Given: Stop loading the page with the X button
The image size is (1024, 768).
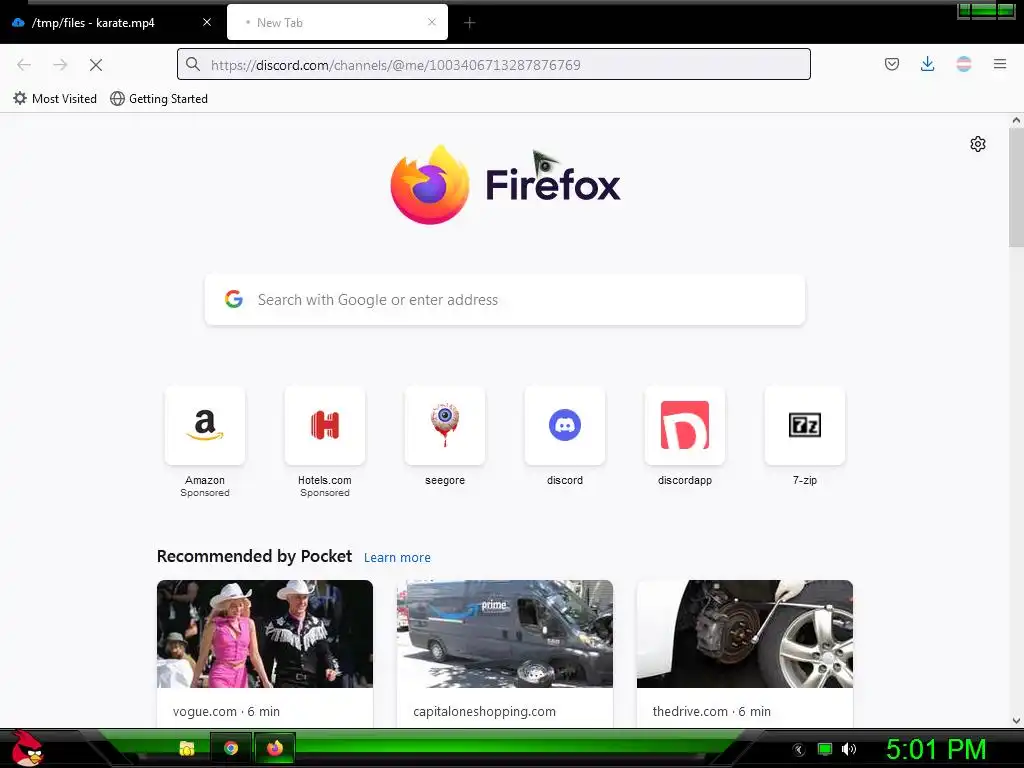Looking at the screenshot, I should 96,65.
